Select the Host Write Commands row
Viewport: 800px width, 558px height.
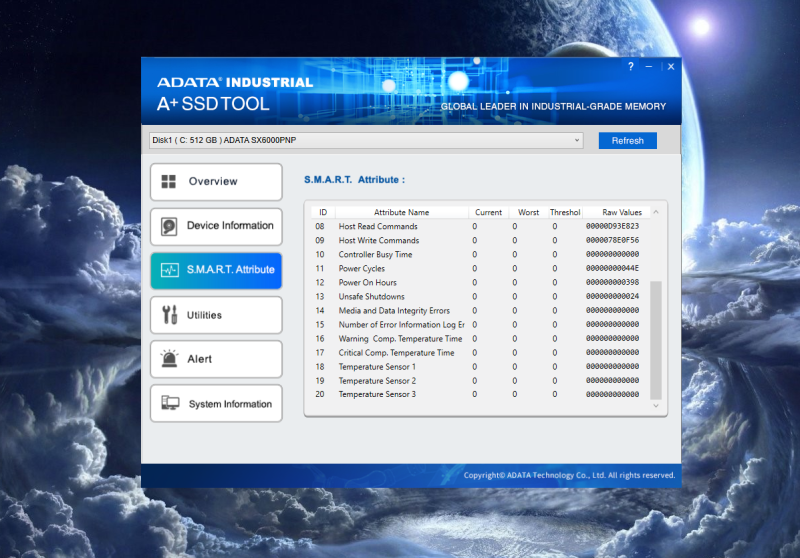pos(480,240)
